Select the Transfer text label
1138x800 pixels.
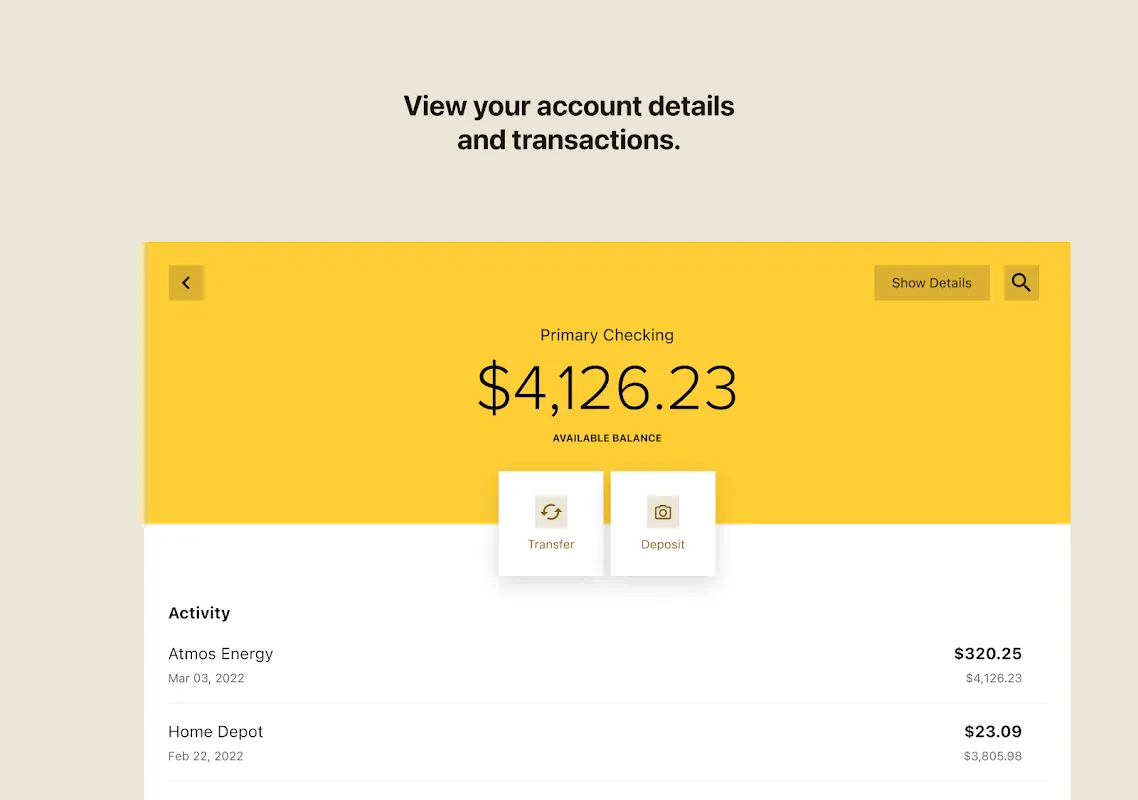551,544
